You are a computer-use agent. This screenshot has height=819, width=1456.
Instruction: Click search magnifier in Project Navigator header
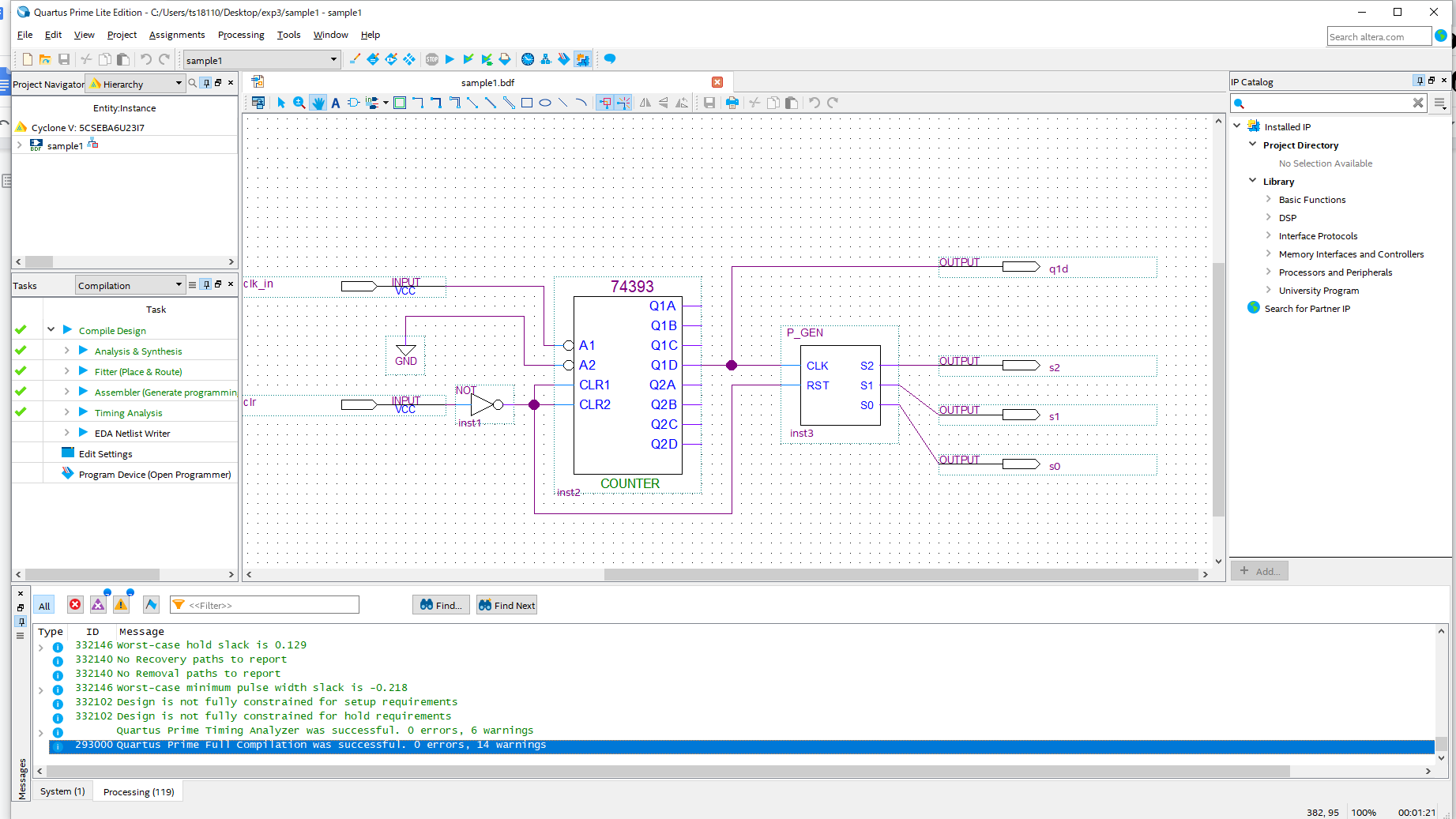tap(192, 83)
